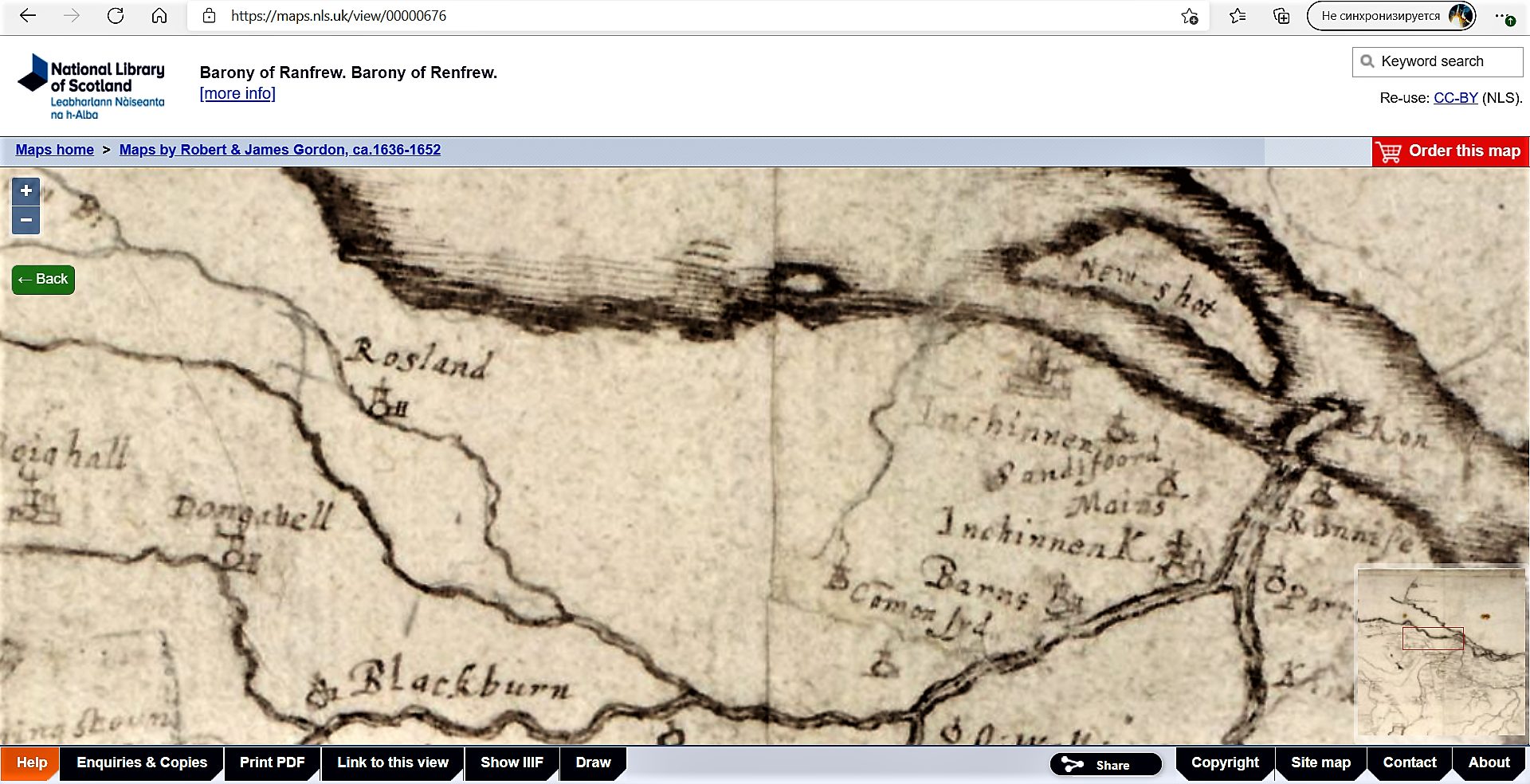Image resolution: width=1530 pixels, height=784 pixels.
Task: Open the browser profile sync button
Action: click(1391, 16)
